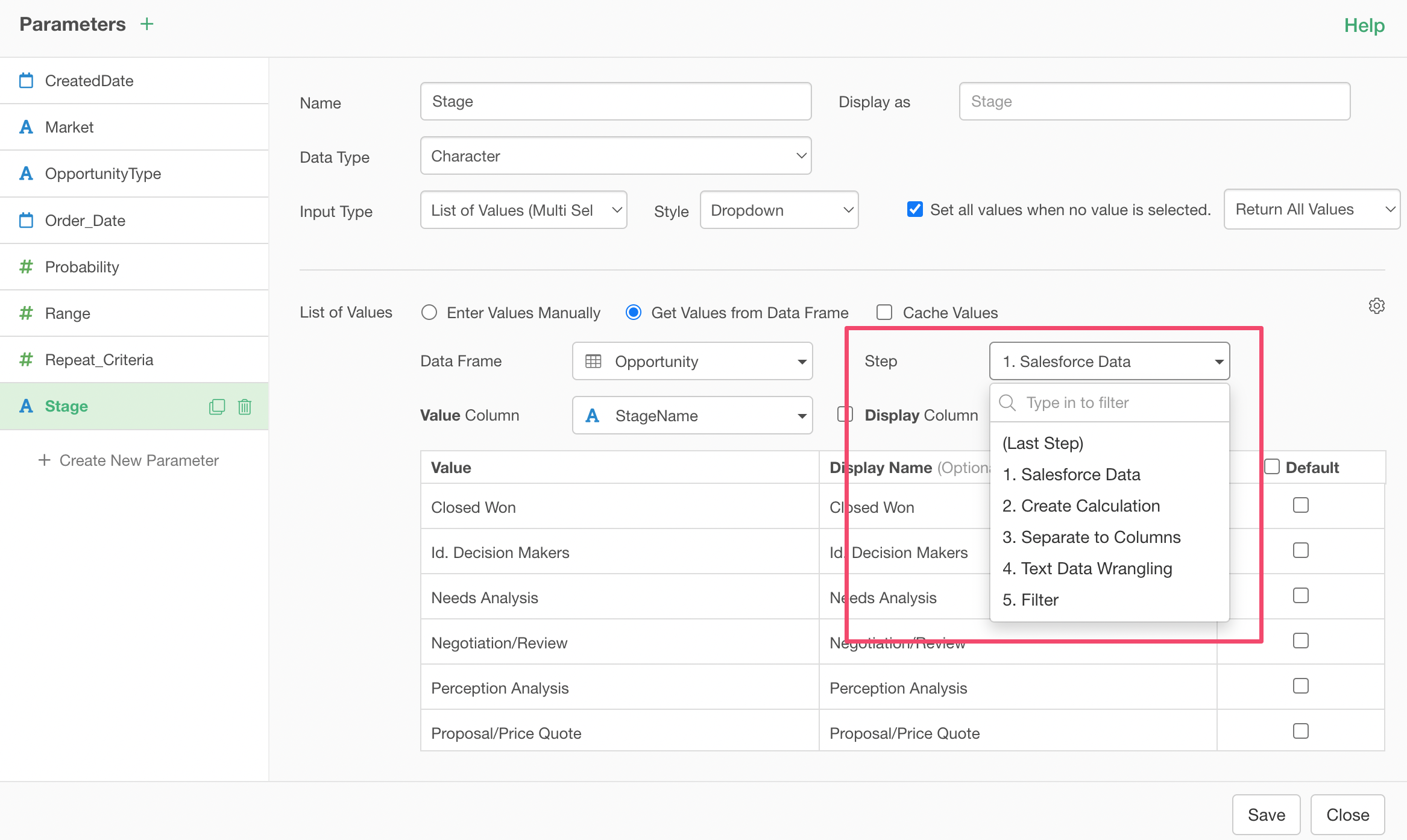Open the Data Type Character dropdown
Screen dimensions: 1407x840
click(x=615, y=156)
